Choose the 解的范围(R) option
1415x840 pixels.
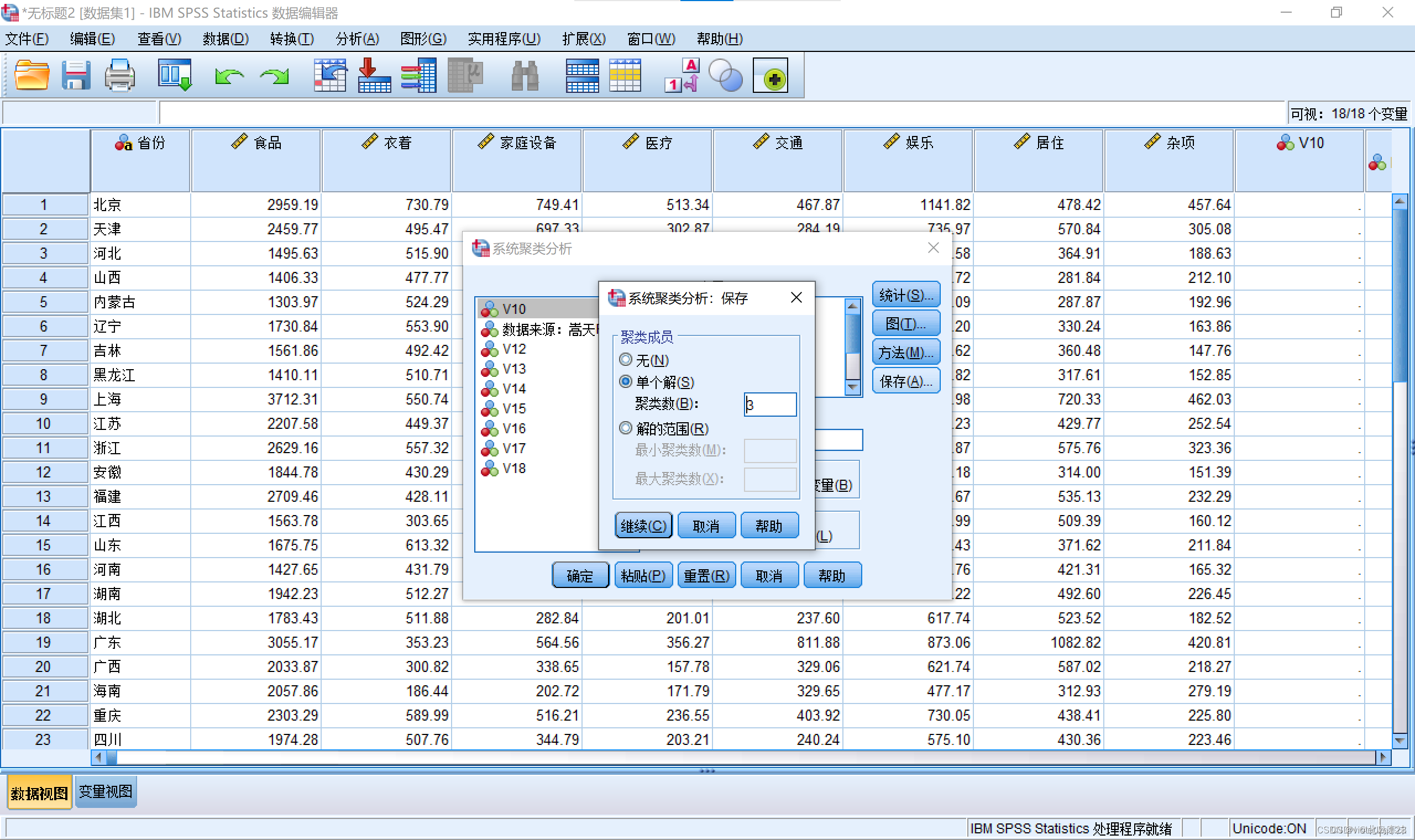[626, 428]
